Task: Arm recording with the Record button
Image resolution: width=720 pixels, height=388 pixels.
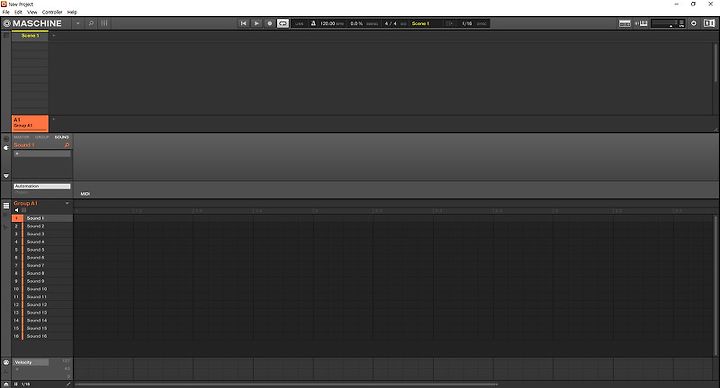Action: 270,23
